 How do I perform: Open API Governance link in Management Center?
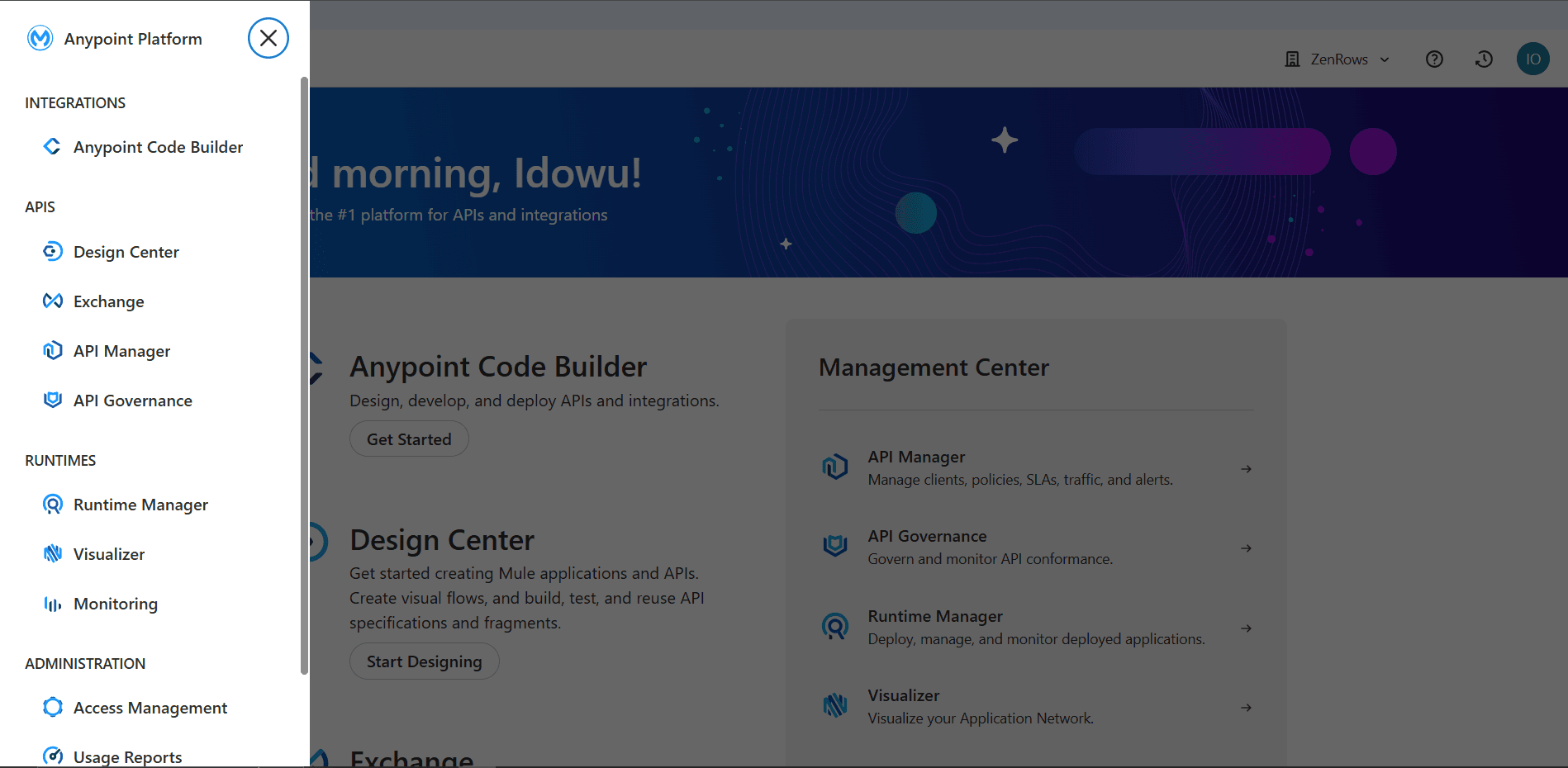point(927,536)
